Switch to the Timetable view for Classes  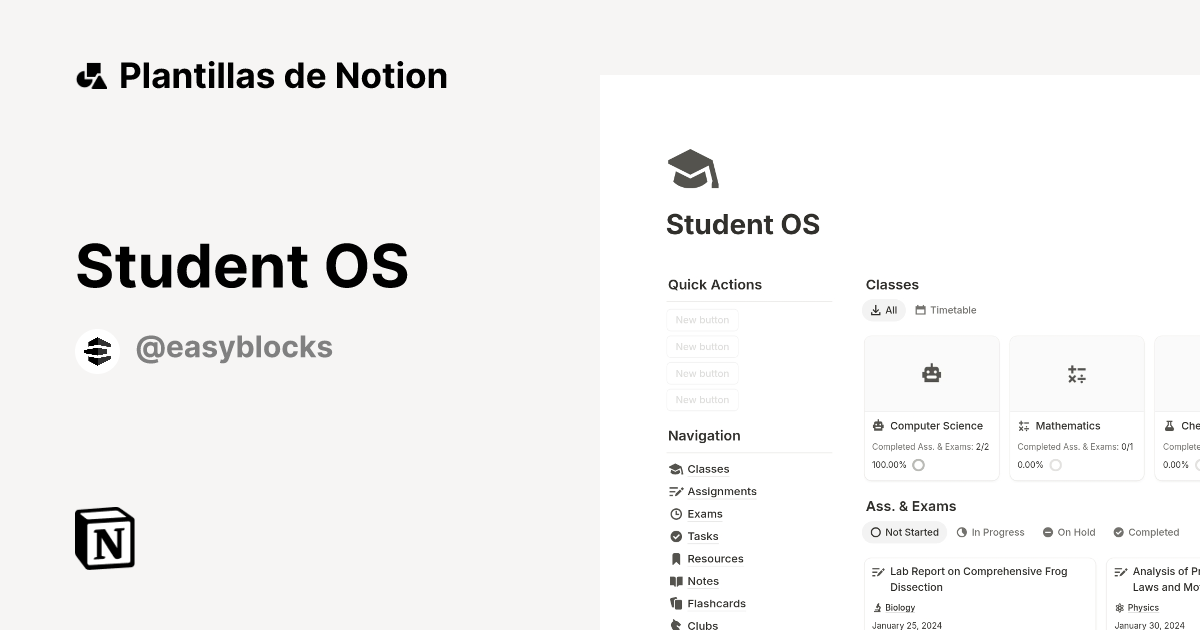[945, 310]
